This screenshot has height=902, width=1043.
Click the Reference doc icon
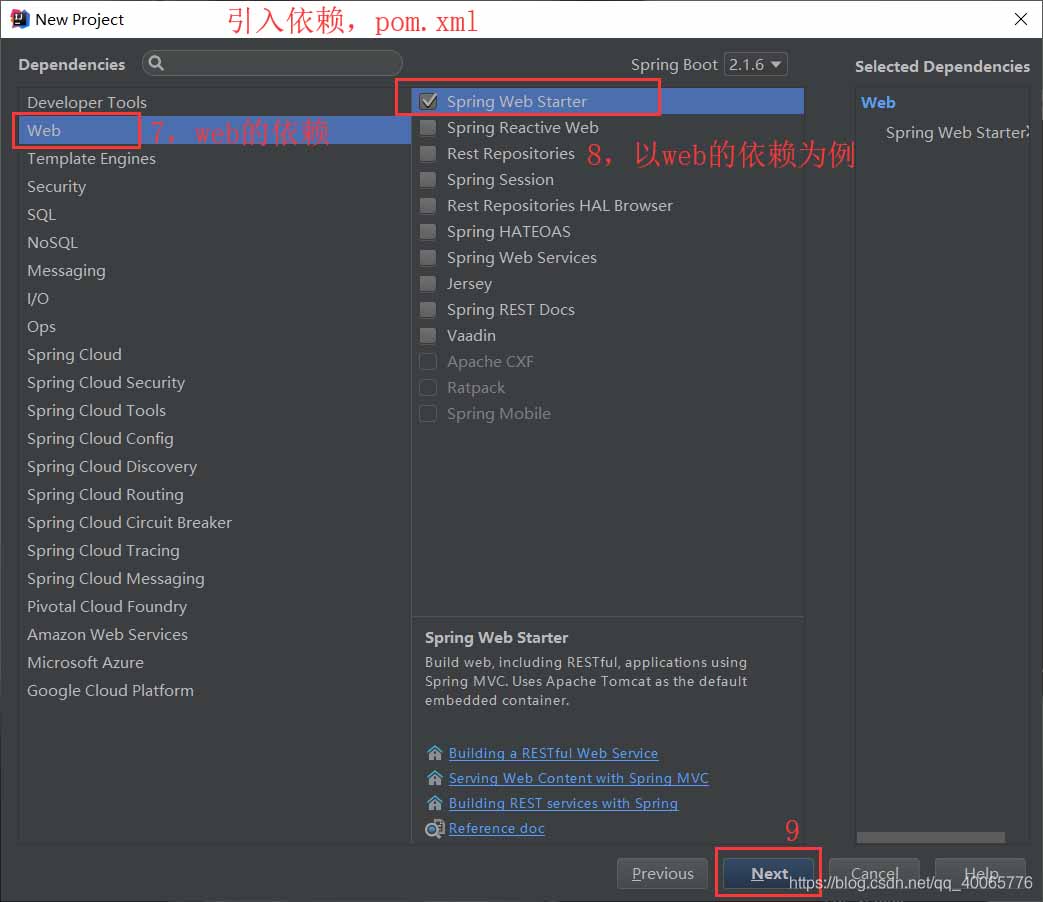(434, 829)
